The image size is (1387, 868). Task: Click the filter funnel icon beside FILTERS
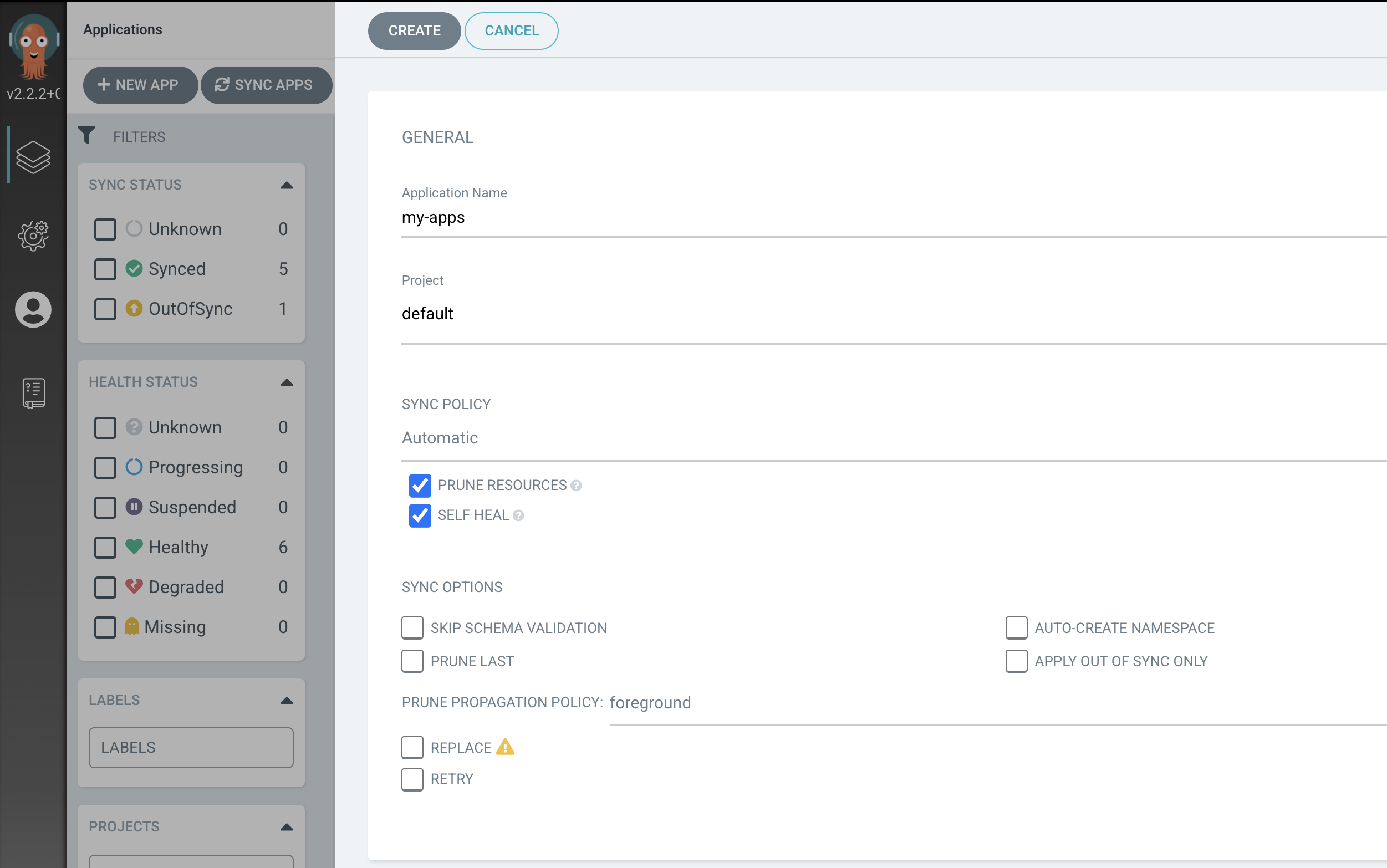pyautogui.click(x=87, y=135)
